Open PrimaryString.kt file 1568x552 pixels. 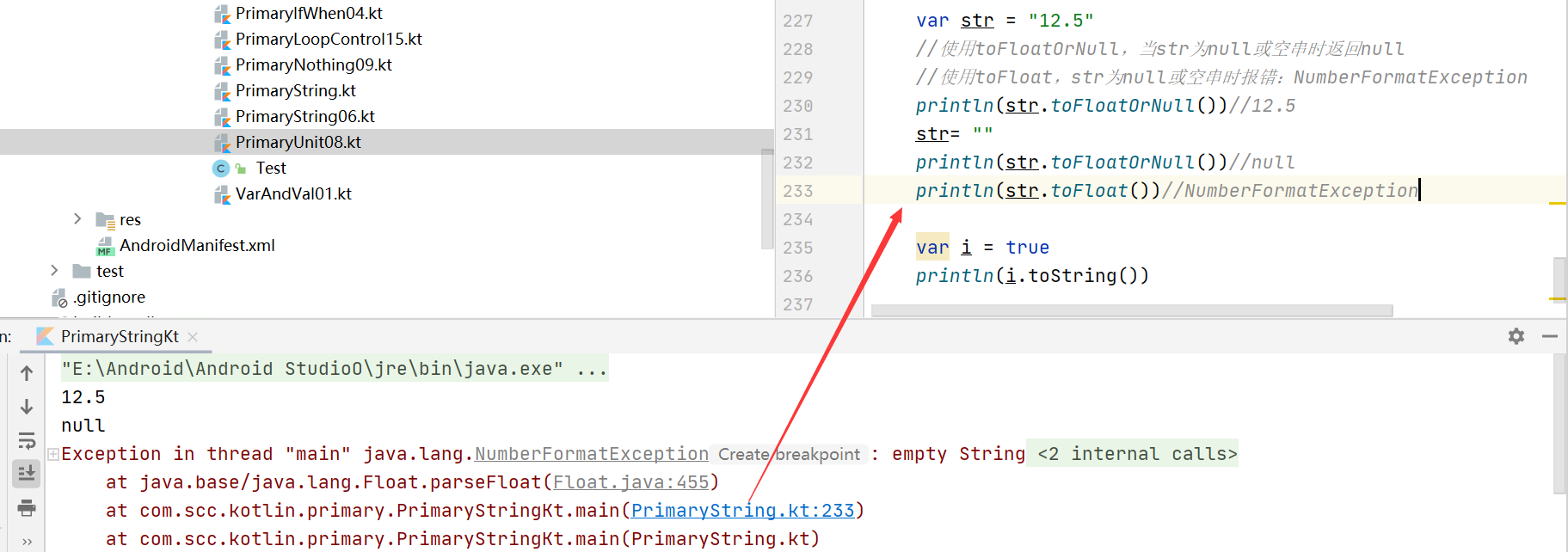tap(296, 90)
